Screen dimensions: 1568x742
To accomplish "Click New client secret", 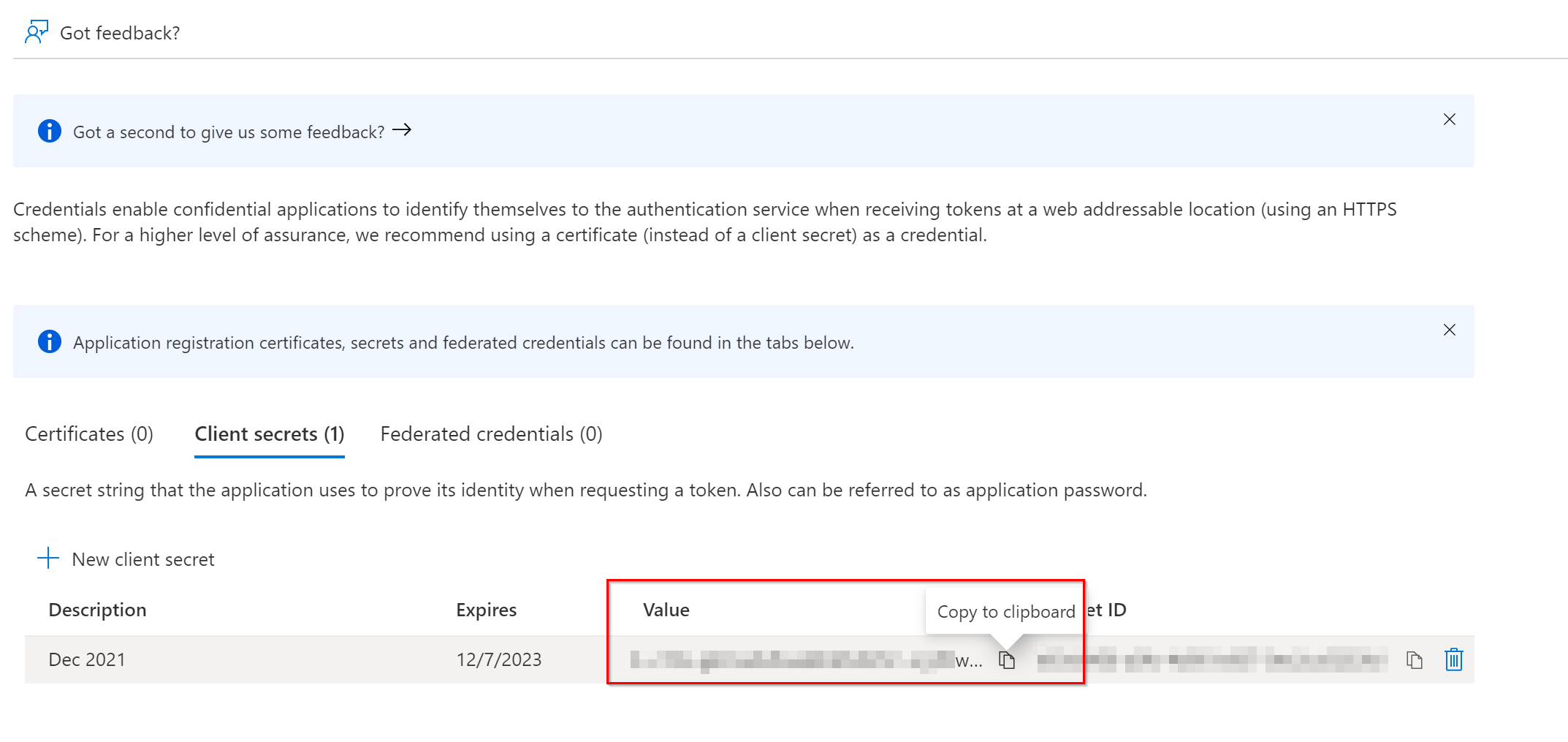I will [x=143, y=559].
